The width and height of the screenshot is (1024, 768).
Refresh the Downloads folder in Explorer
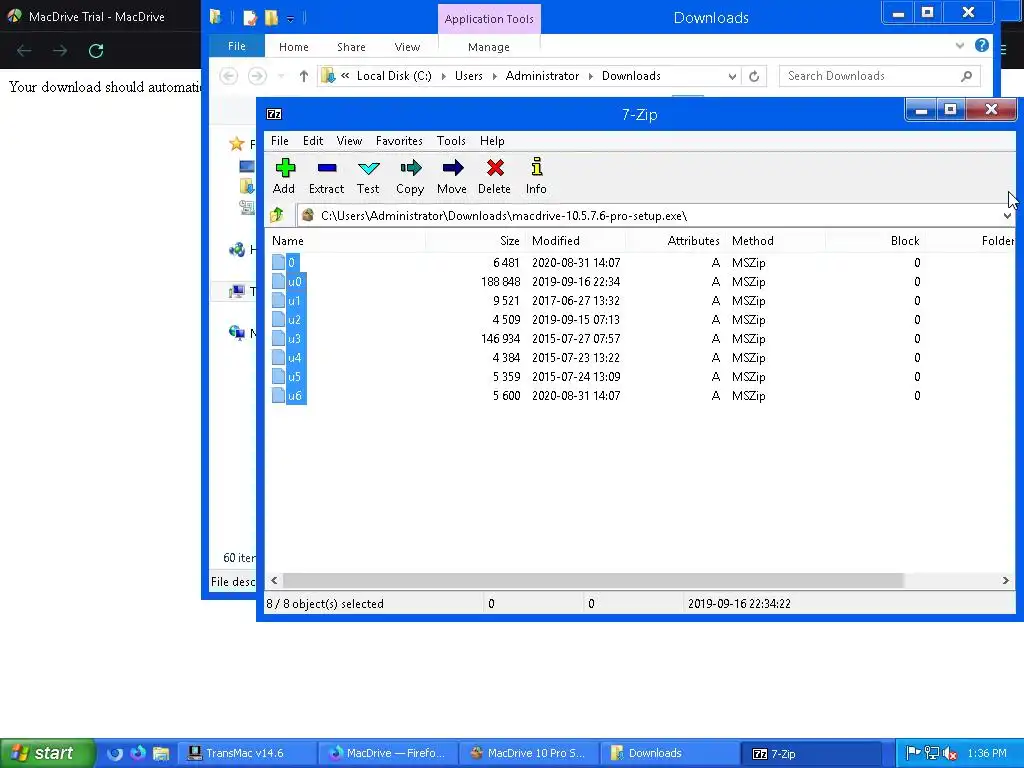tap(754, 76)
